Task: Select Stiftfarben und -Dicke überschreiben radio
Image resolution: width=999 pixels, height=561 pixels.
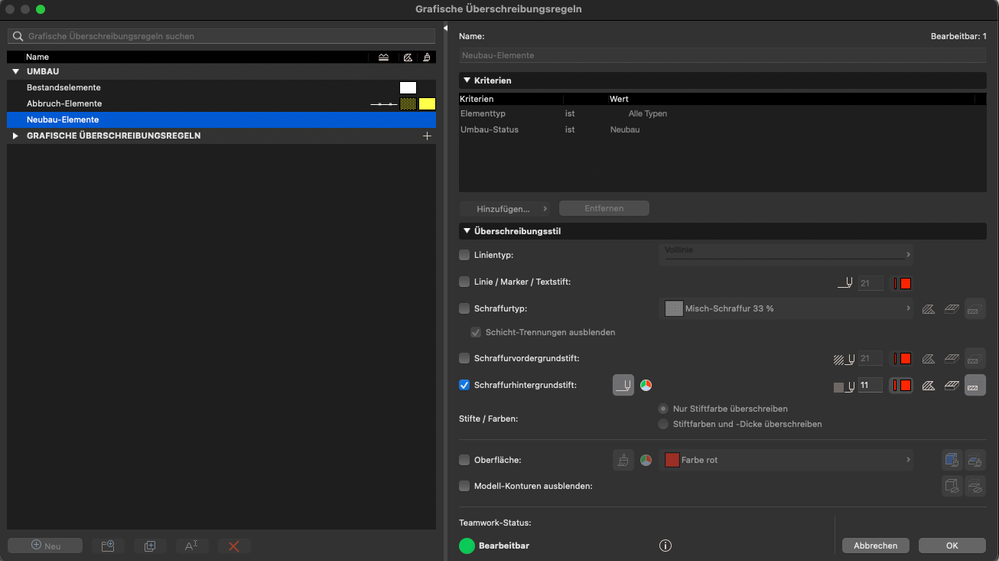Action: (663, 424)
